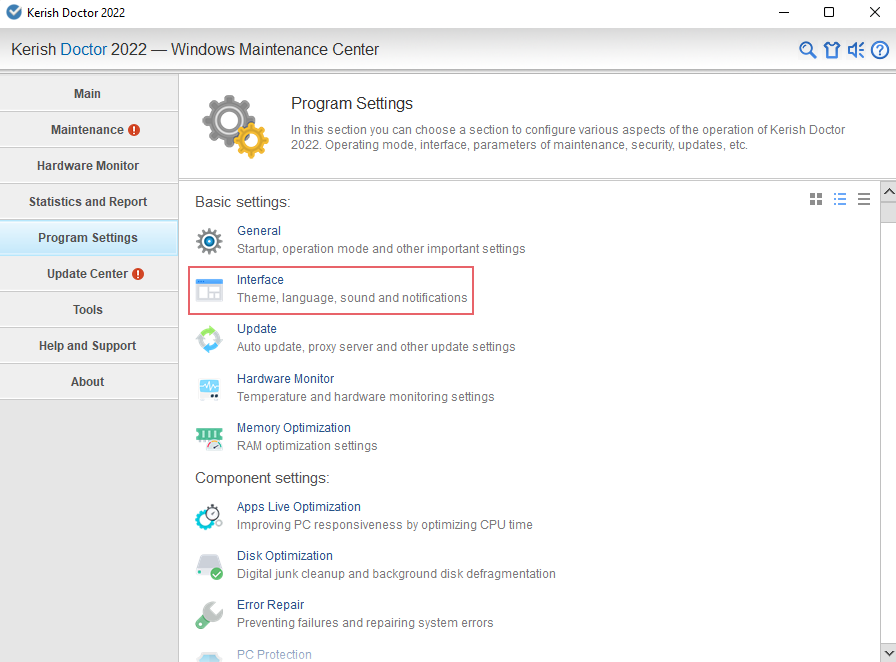The image size is (896, 662).
Task: Click 'Auto update, proxy server' description text
Action: [x=376, y=348]
